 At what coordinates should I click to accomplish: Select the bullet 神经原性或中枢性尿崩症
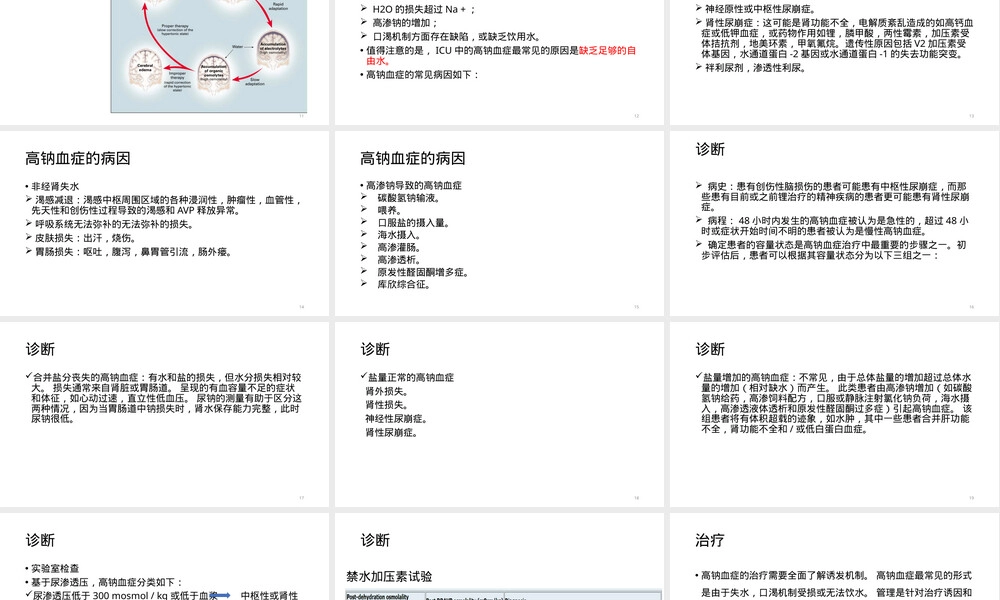coord(760,9)
